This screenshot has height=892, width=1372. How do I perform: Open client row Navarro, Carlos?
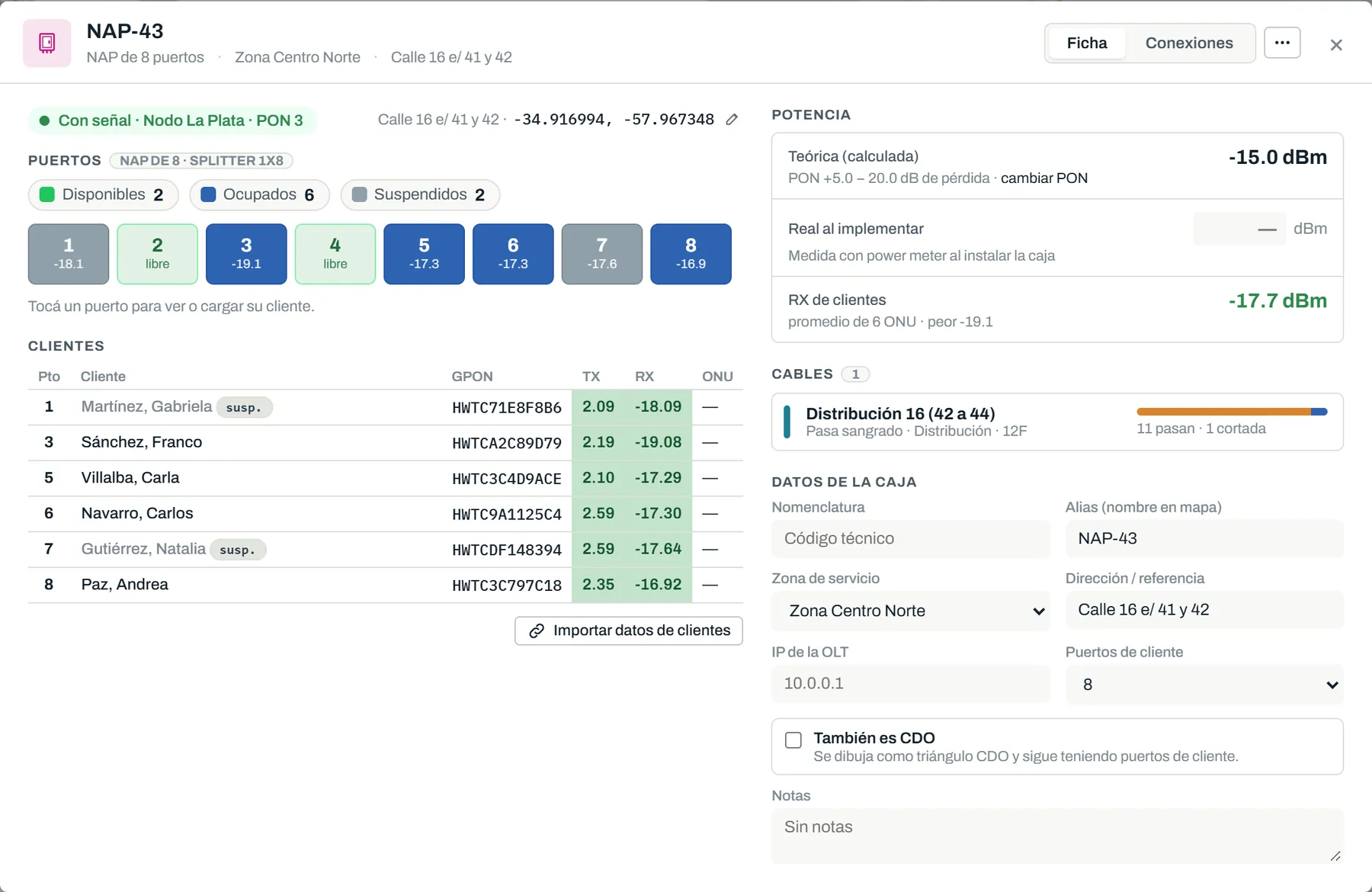click(385, 514)
